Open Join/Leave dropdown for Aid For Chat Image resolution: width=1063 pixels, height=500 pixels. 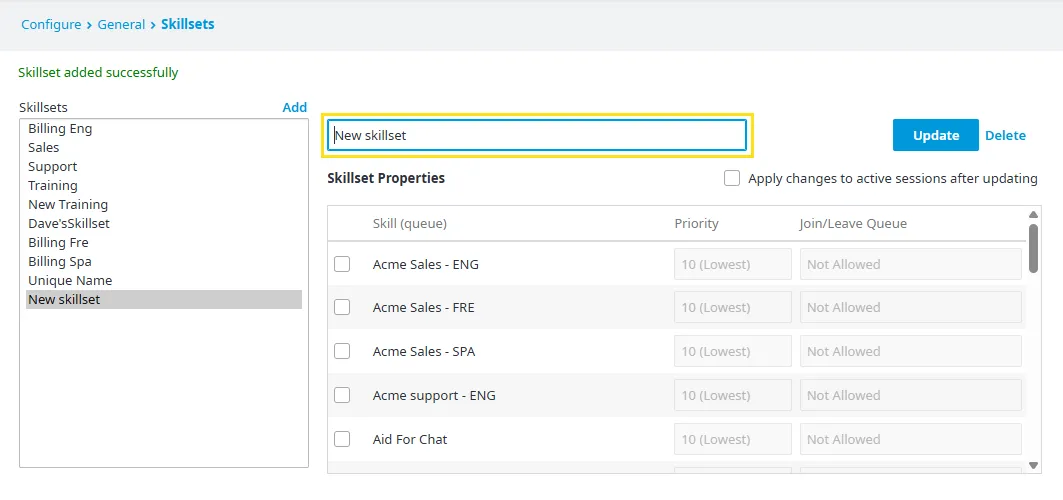click(x=911, y=440)
